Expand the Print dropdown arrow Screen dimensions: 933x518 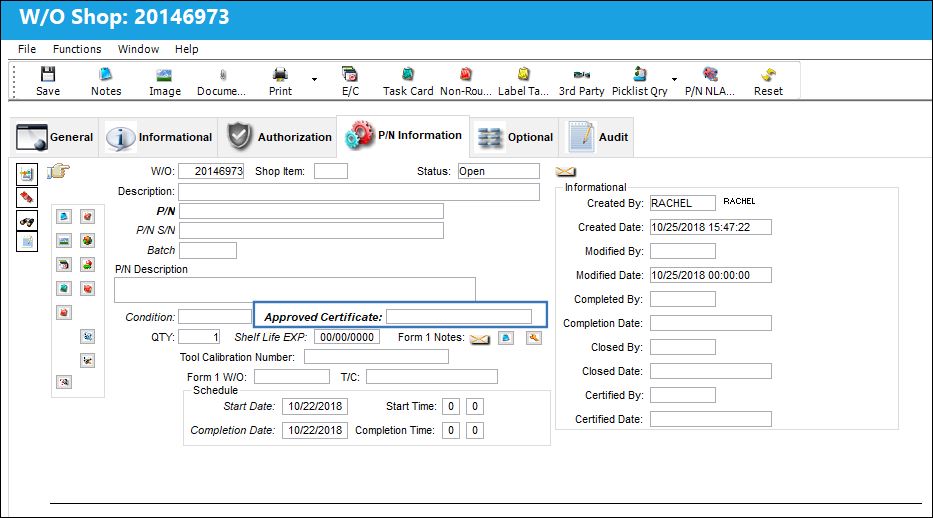(x=314, y=79)
